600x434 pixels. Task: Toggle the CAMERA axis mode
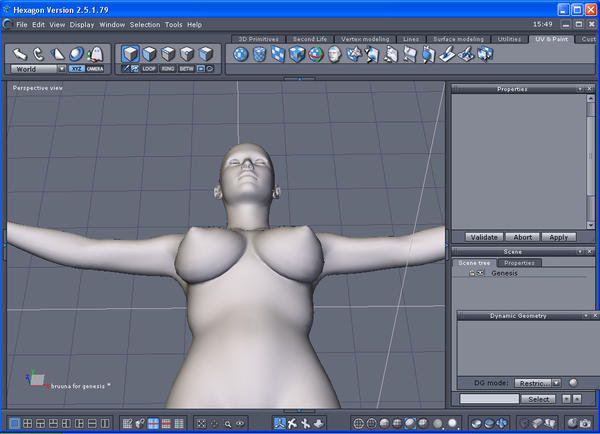(x=95, y=69)
